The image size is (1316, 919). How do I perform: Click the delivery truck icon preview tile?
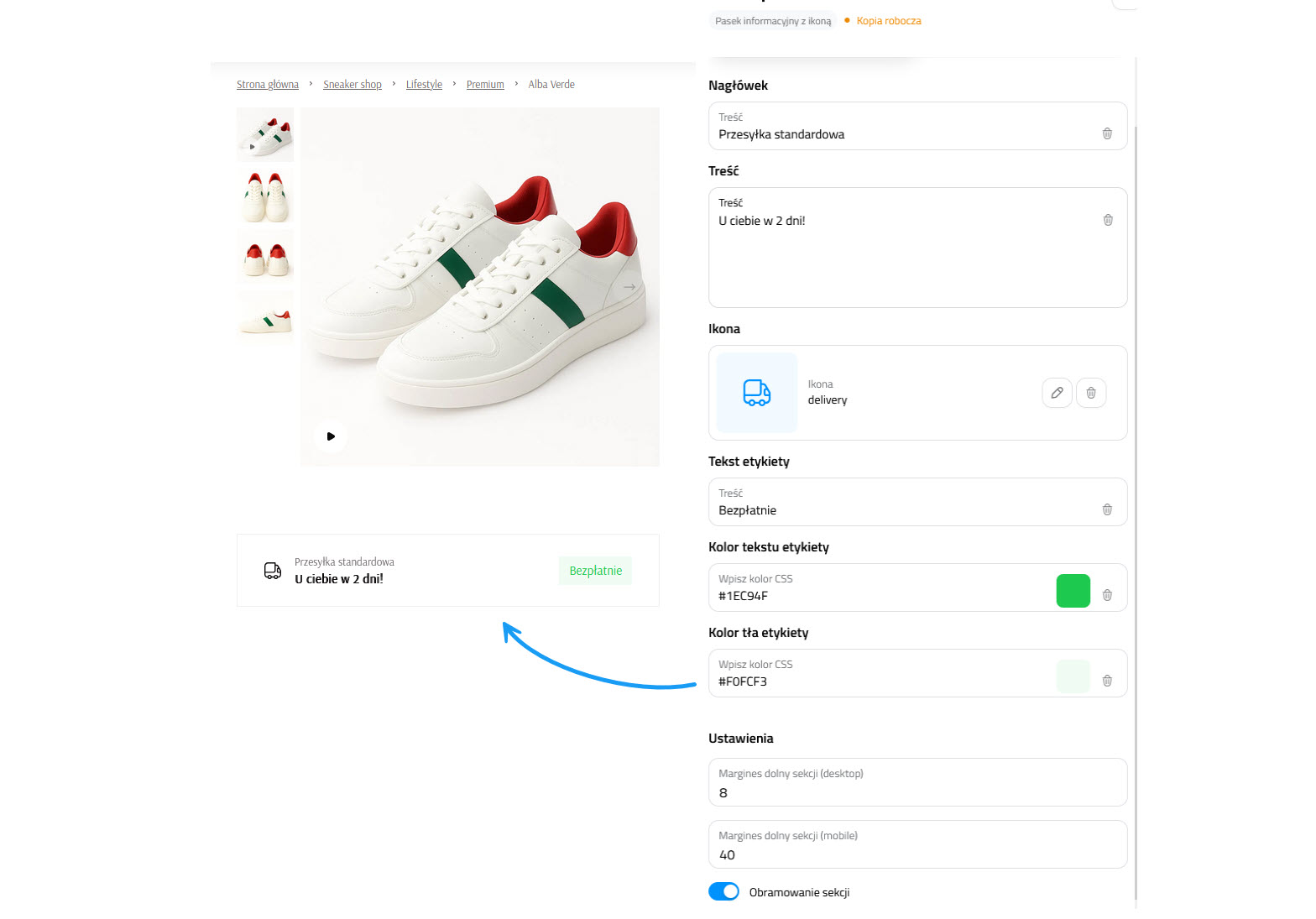coord(756,393)
